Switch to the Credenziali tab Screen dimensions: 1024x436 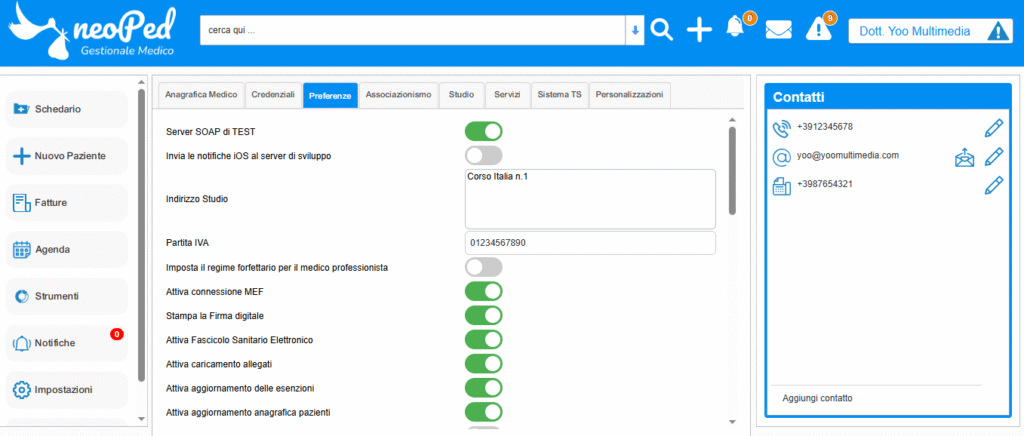pos(273,94)
